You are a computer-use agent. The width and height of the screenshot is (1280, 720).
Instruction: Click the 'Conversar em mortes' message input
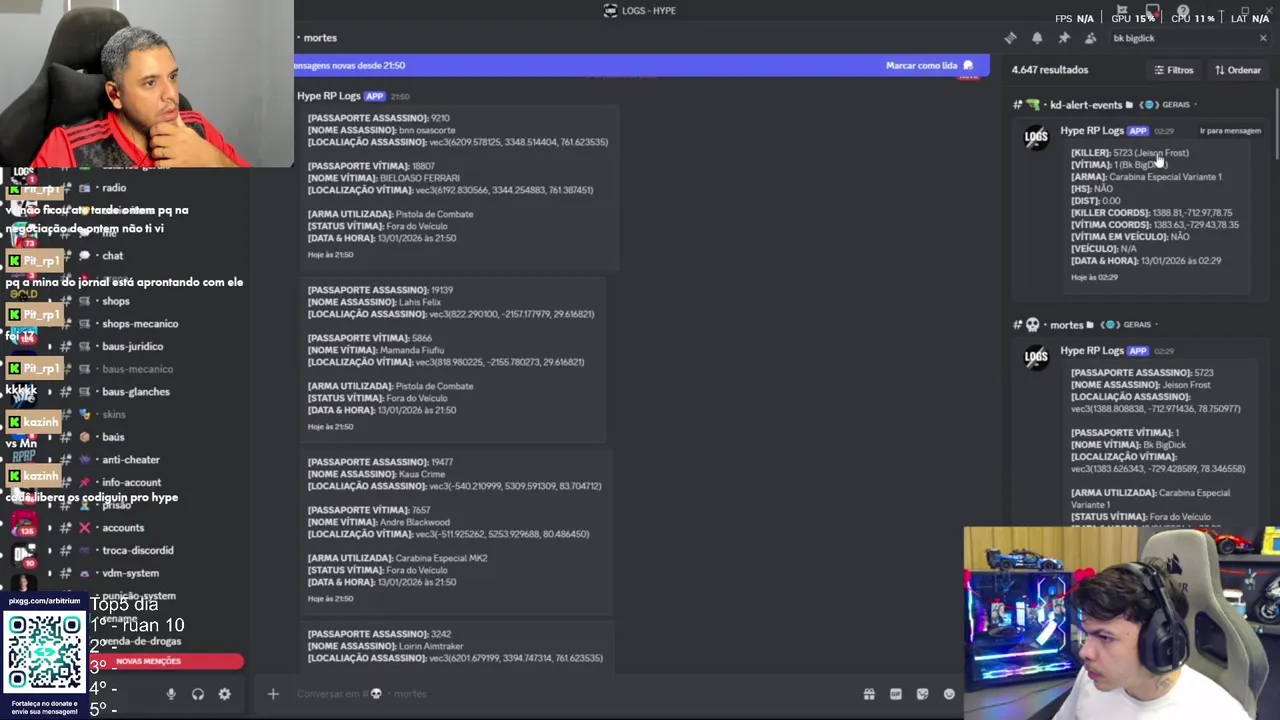570,694
